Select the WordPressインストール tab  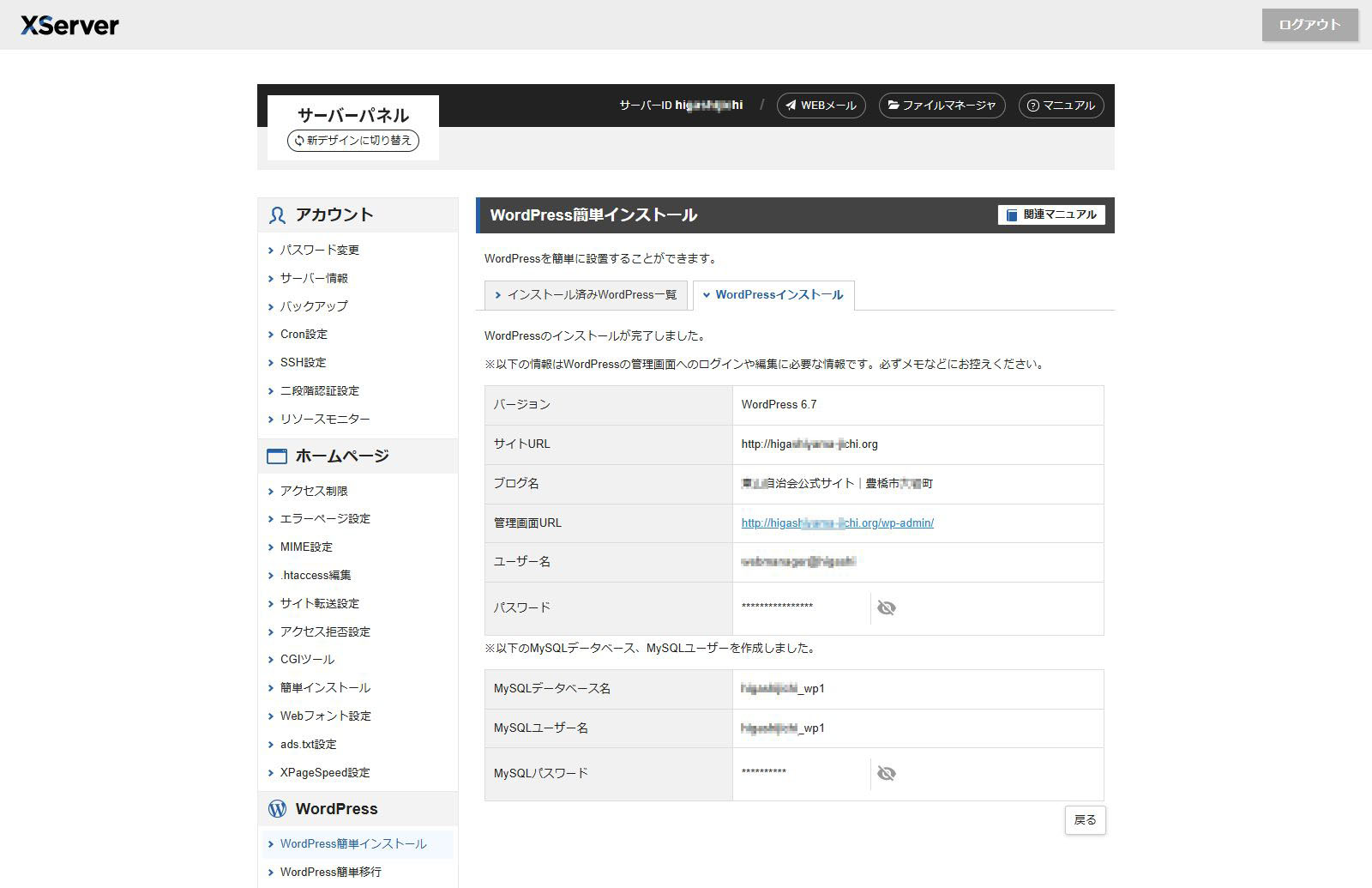pos(773,295)
